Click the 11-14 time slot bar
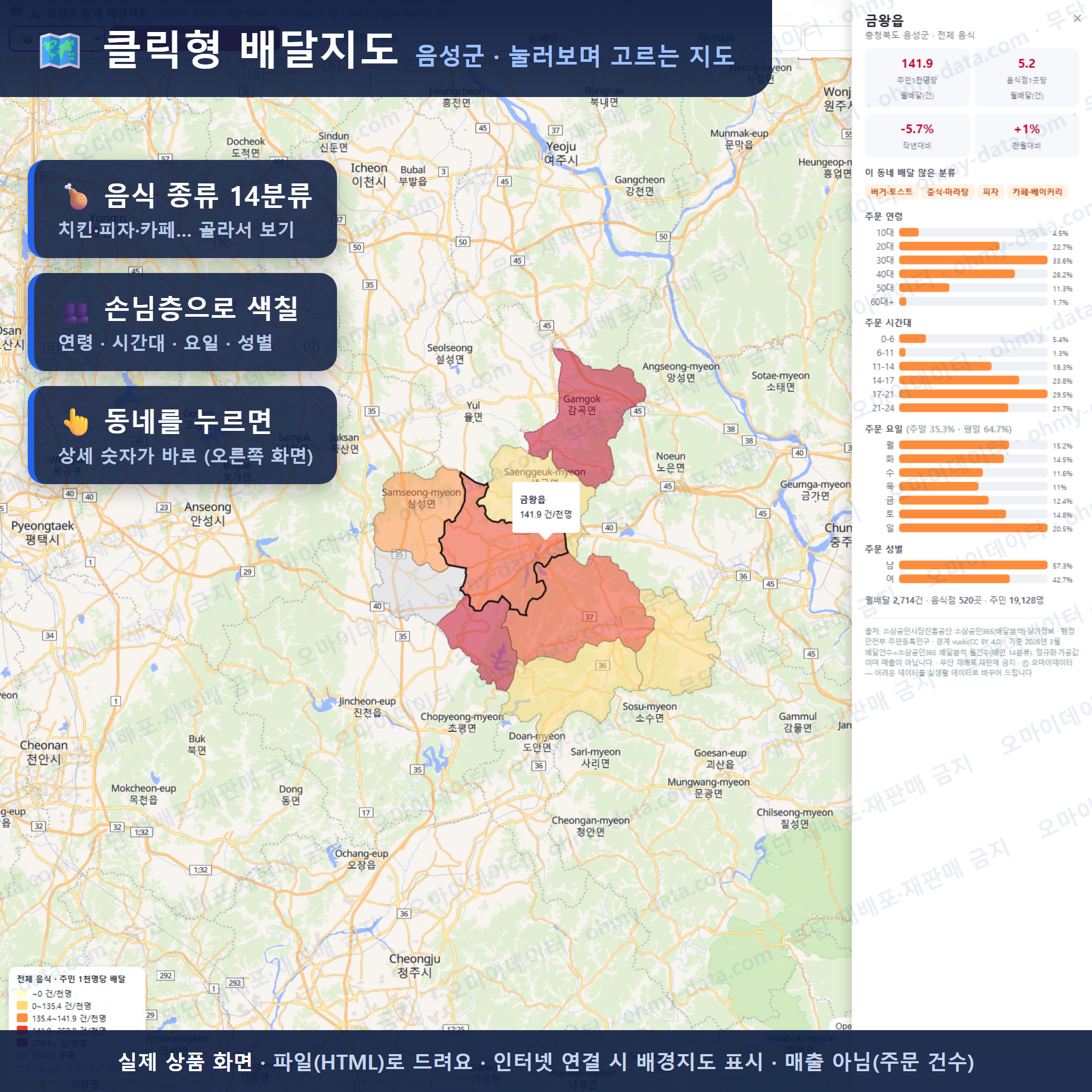This screenshot has height=1092, width=1092. [973, 366]
